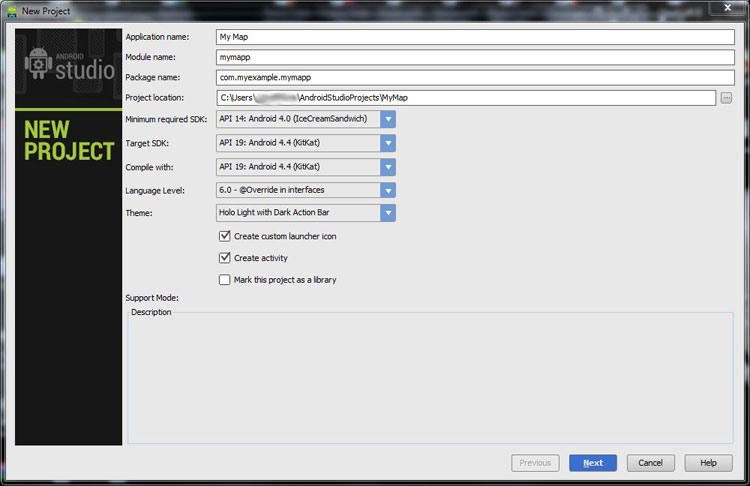Focus the Module name text field
This screenshot has width=750, height=486.
[x=475, y=57]
